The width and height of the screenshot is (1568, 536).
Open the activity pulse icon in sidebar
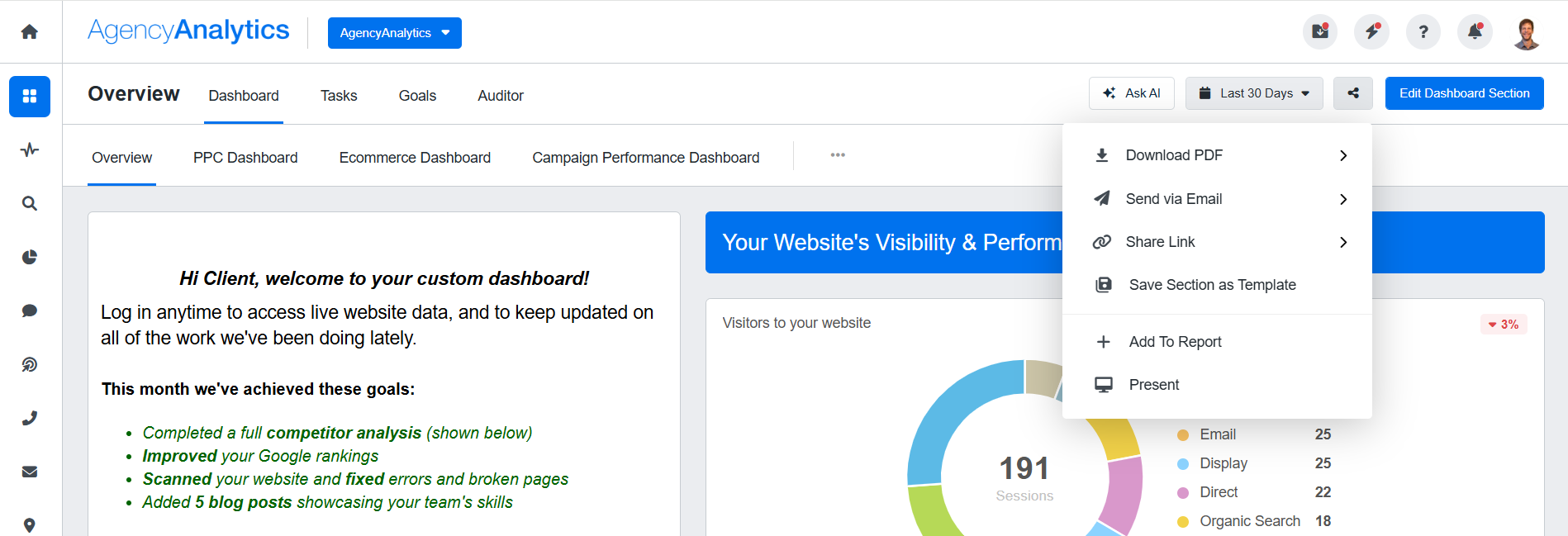click(x=30, y=149)
